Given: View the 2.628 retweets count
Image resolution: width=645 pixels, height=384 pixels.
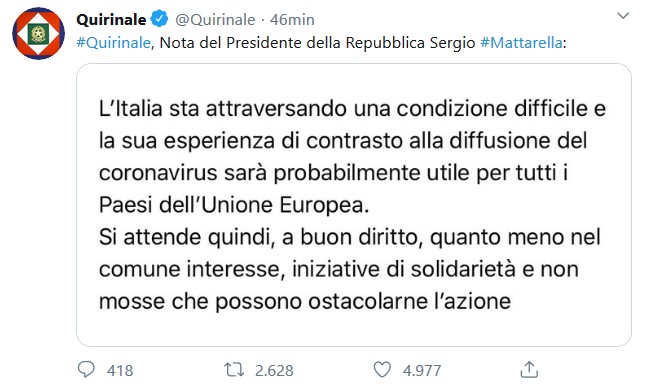Looking at the screenshot, I should (x=274, y=370).
